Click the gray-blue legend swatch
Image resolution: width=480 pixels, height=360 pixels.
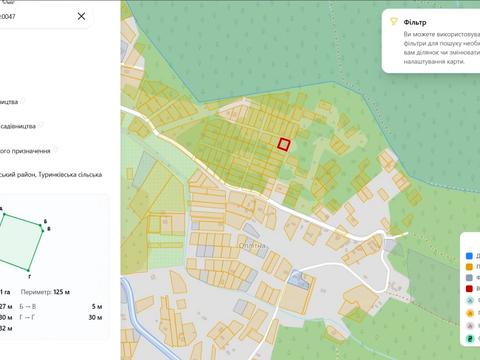469,278
